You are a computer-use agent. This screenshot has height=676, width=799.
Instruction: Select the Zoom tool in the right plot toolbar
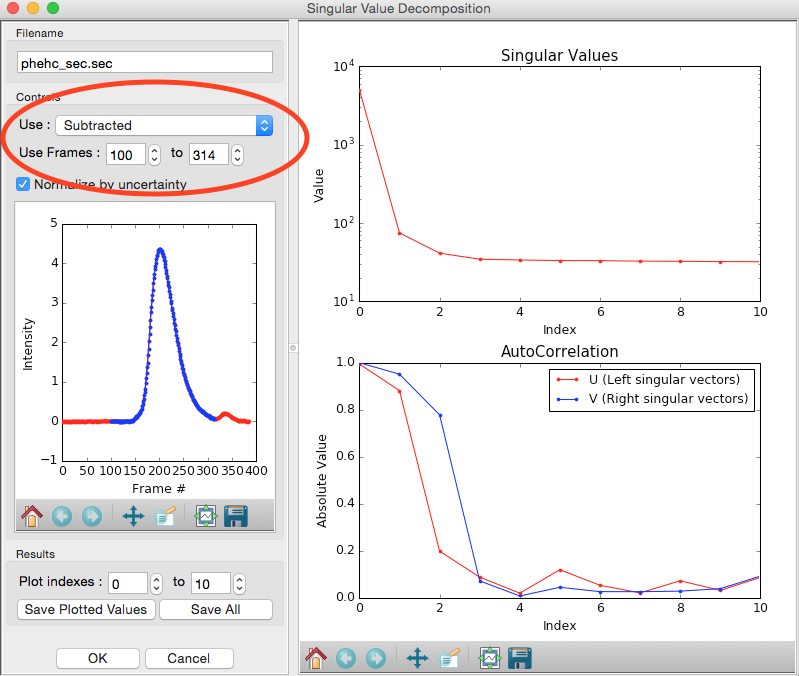click(x=449, y=658)
